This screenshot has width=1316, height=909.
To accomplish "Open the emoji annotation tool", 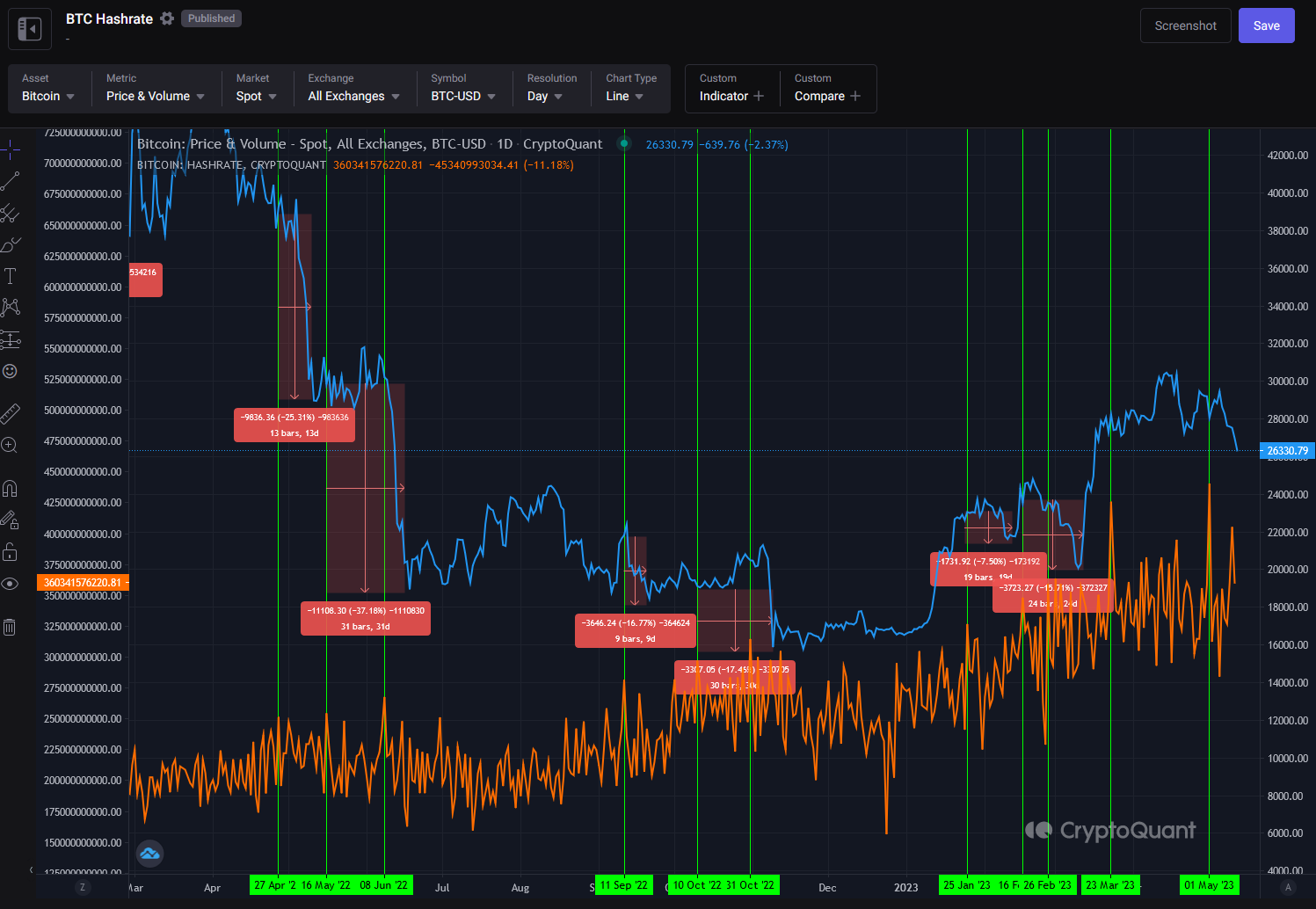I will coord(11,371).
